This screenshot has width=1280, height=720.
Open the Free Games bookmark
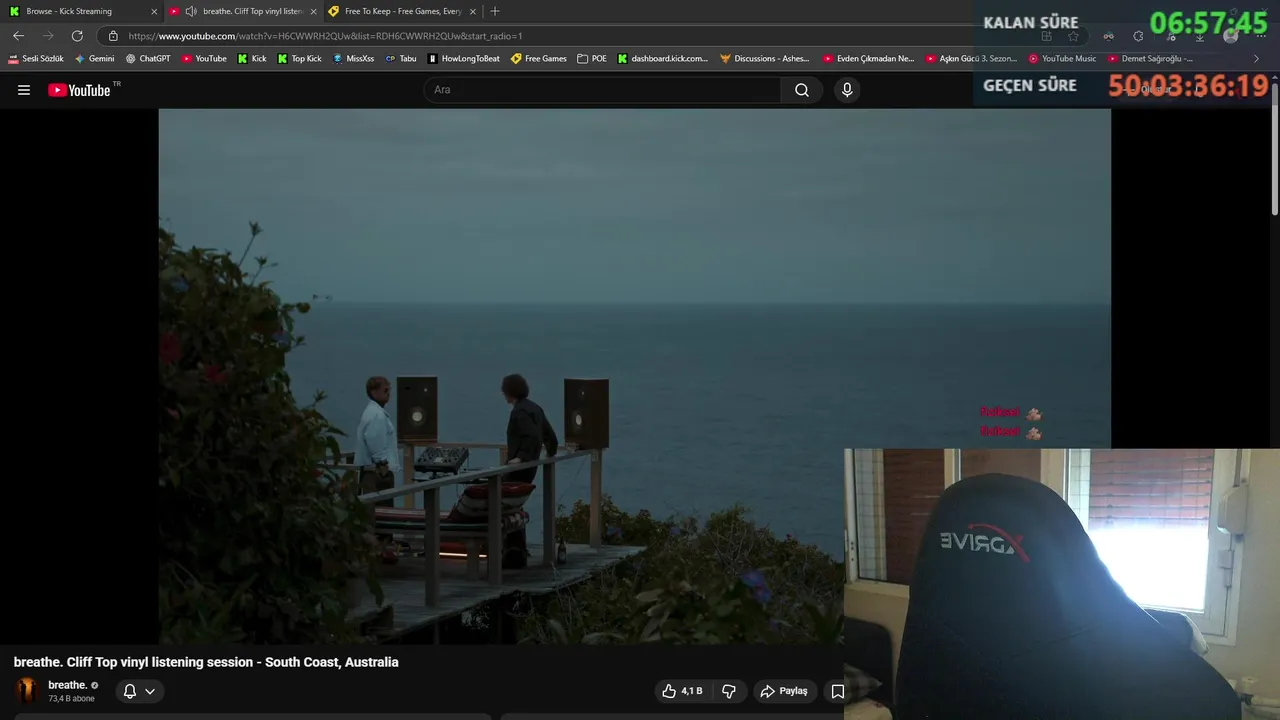(538, 59)
